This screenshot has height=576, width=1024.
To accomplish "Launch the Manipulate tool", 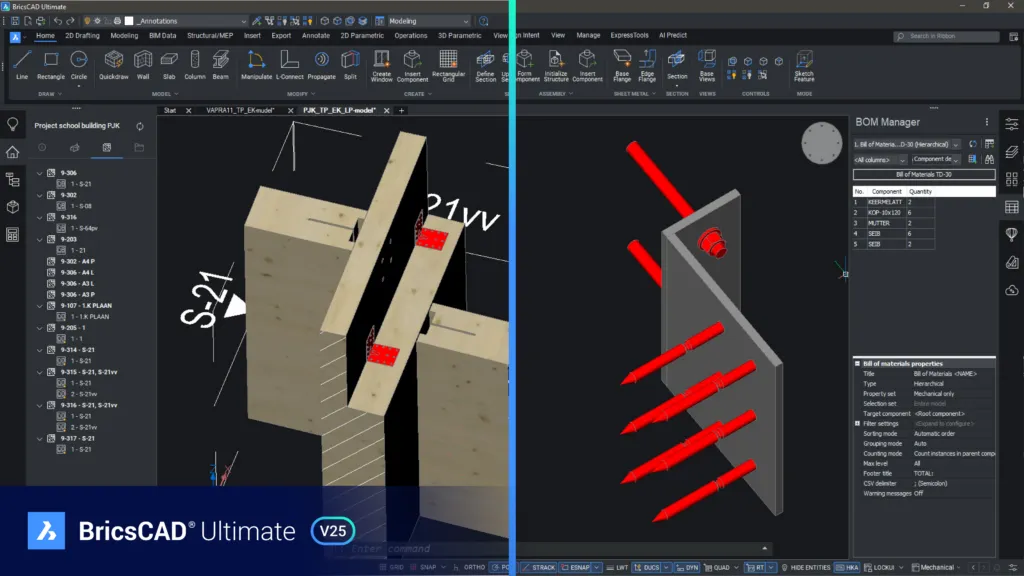I will click(x=256, y=65).
